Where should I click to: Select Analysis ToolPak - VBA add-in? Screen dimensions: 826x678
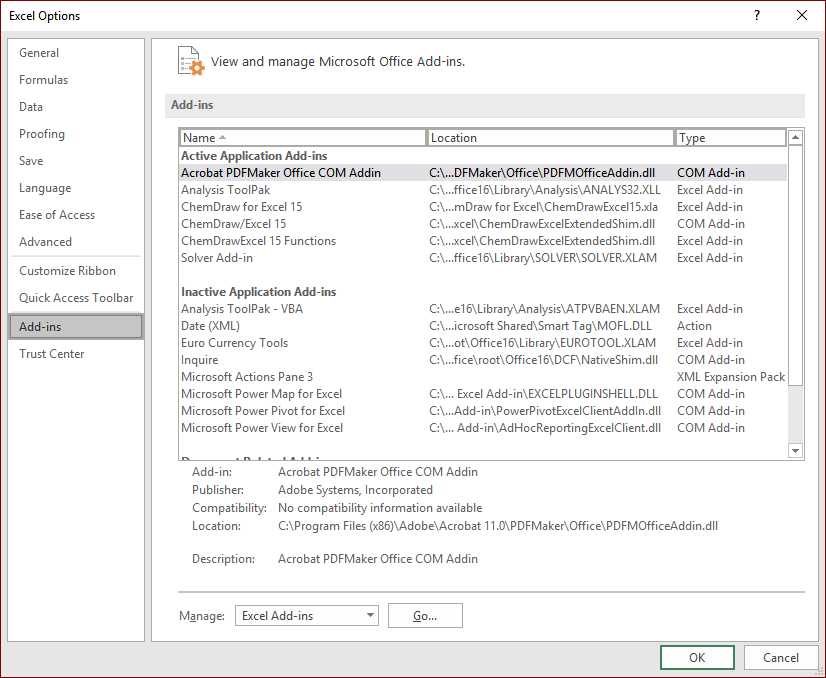(x=483, y=309)
